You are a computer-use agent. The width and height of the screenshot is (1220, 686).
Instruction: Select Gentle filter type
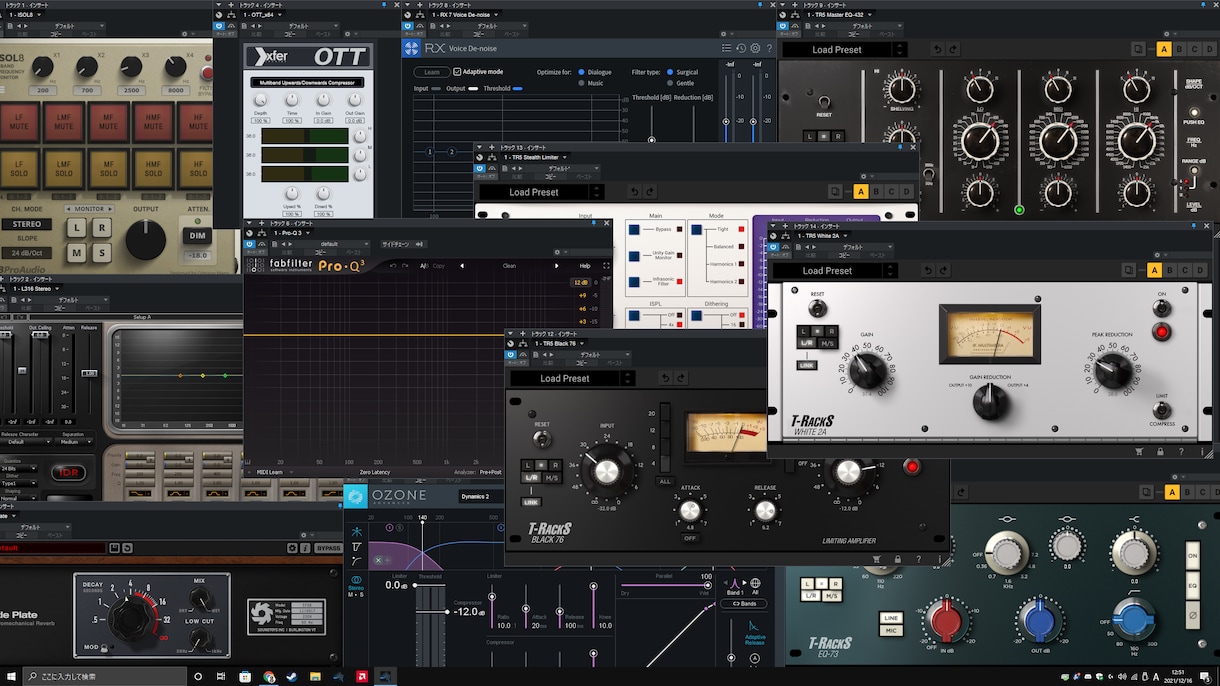pyautogui.click(x=670, y=84)
